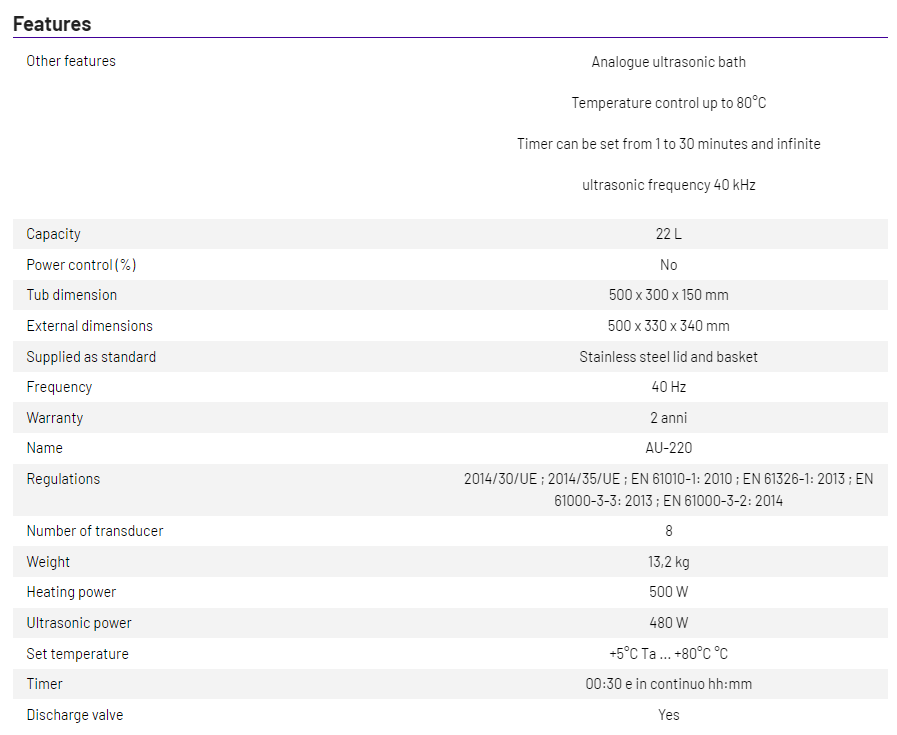Click the 'Other features' row label
Screen dimensions: 897x735
click(71, 61)
